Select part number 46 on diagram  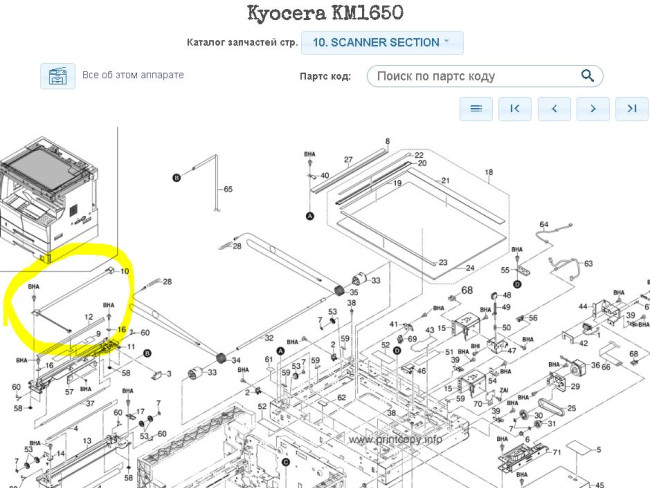tap(421, 371)
